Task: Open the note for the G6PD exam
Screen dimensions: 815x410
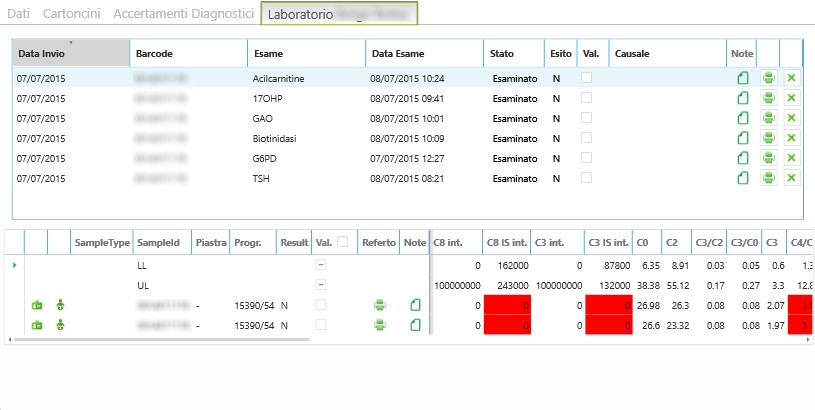Action: (743, 158)
